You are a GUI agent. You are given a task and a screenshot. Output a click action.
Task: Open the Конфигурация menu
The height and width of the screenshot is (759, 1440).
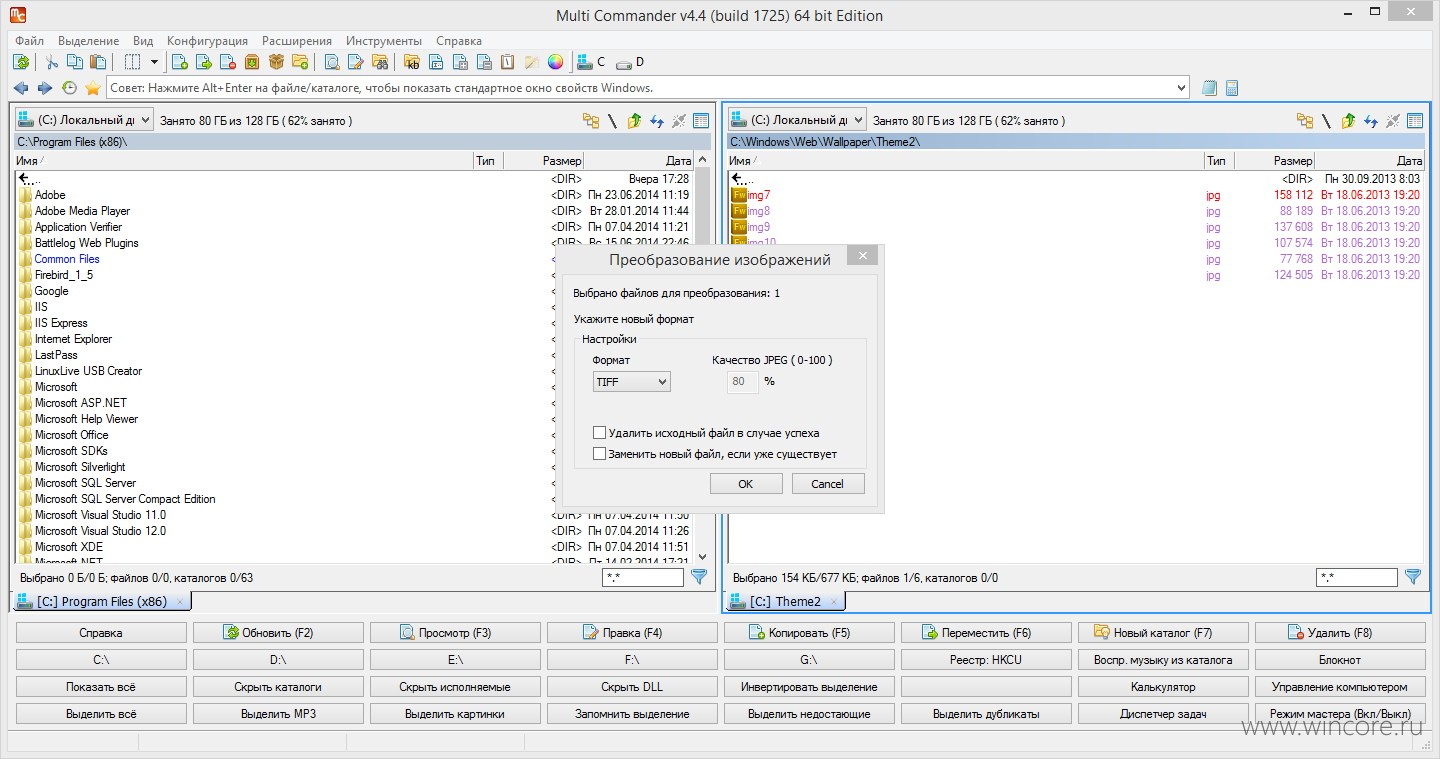tap(207, 41)
